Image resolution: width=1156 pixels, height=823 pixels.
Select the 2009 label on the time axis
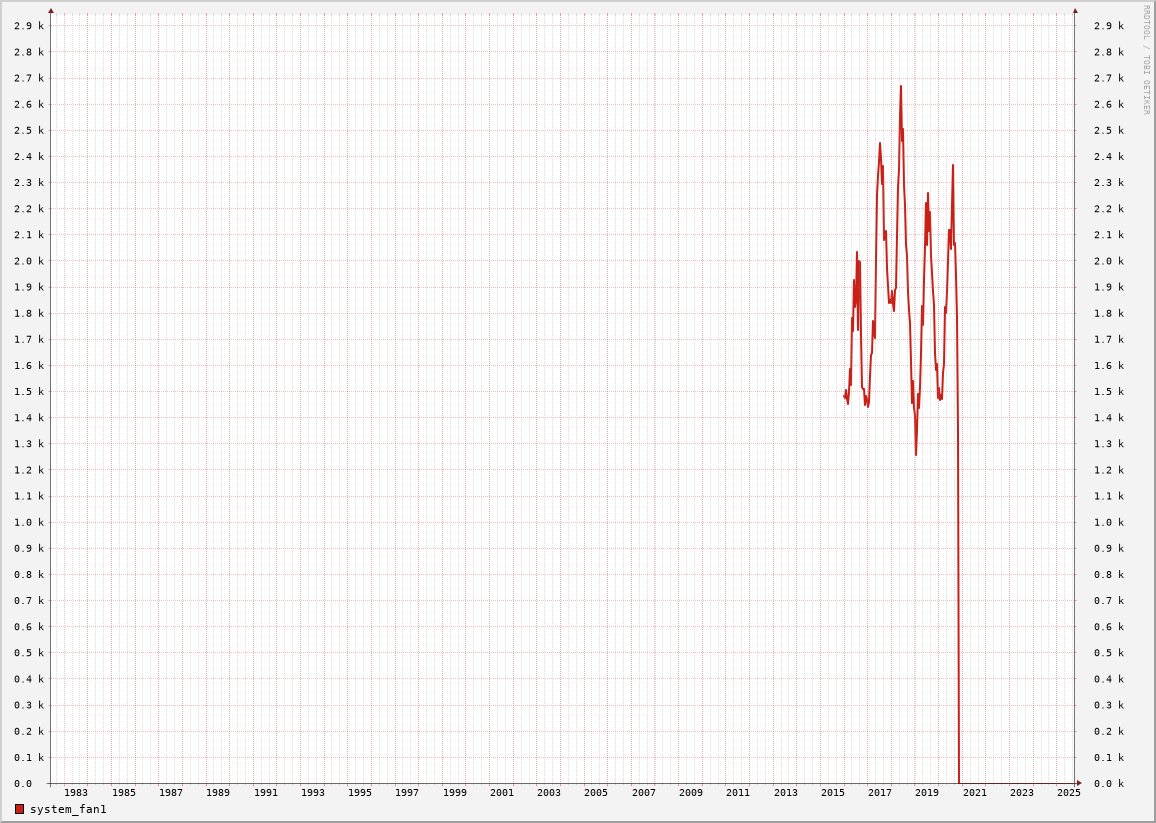[690, 793]
